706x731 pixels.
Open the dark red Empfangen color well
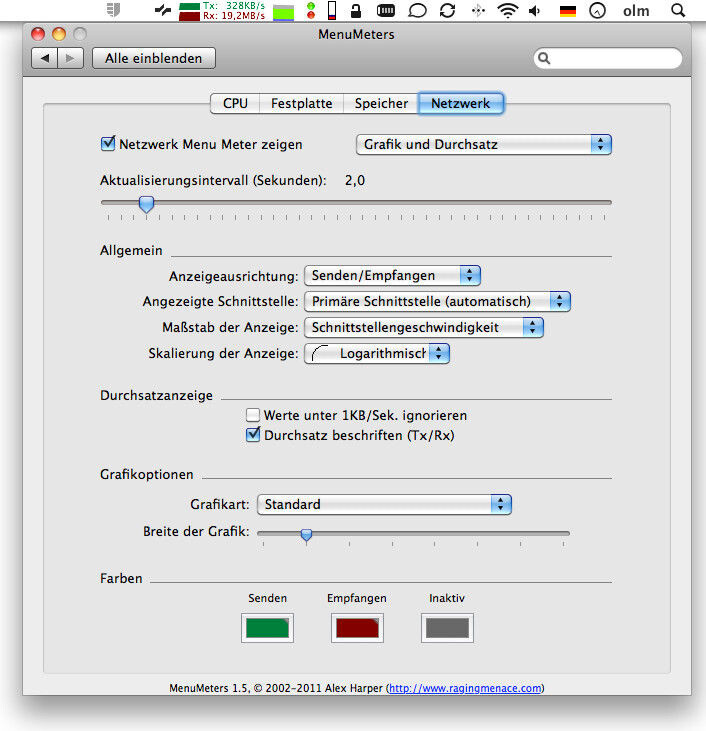[x=357, y=628]
